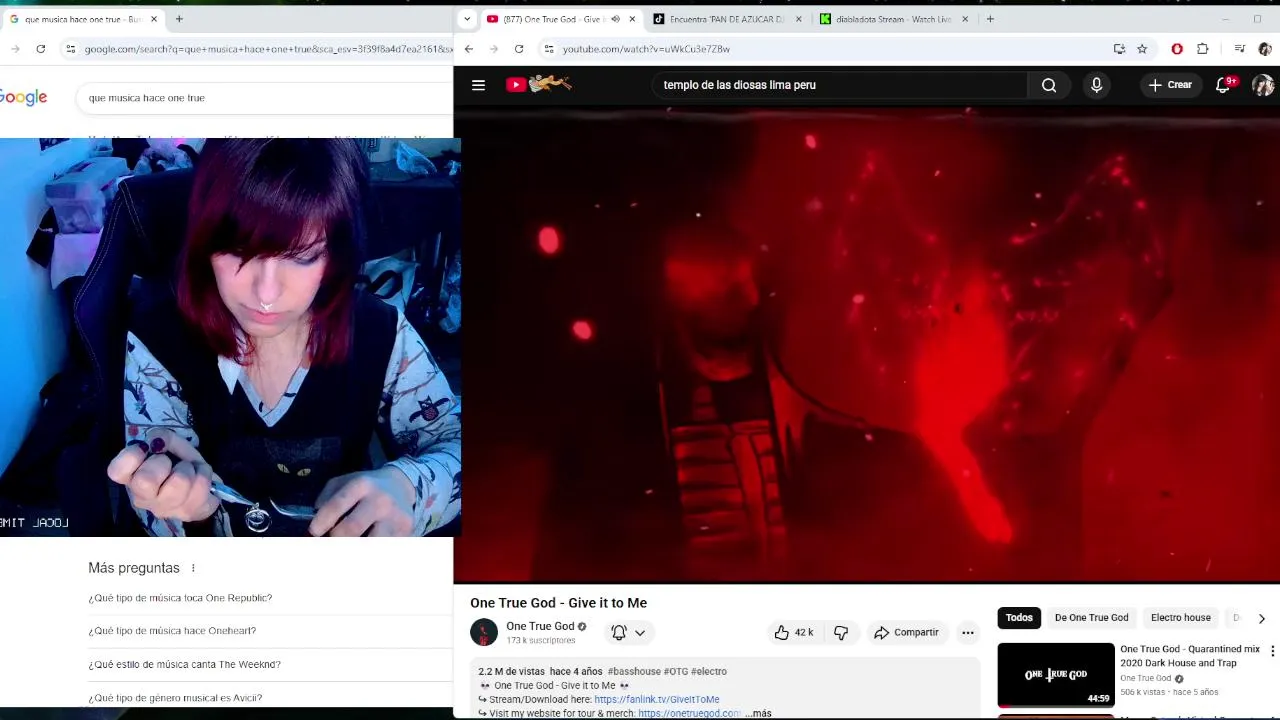Open the YouTube hamburger guide menu
Screen dimensions: 1280x720
click(x=478, y=85)
